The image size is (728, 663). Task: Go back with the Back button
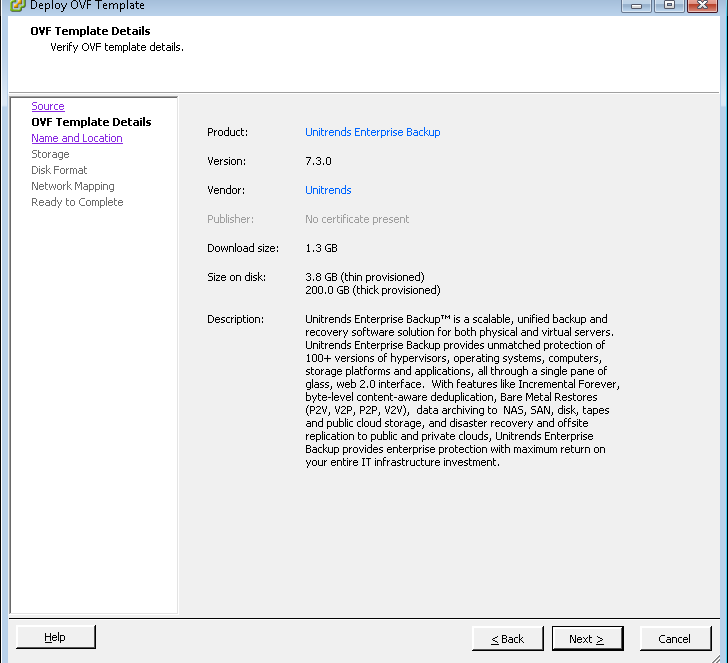507,639
